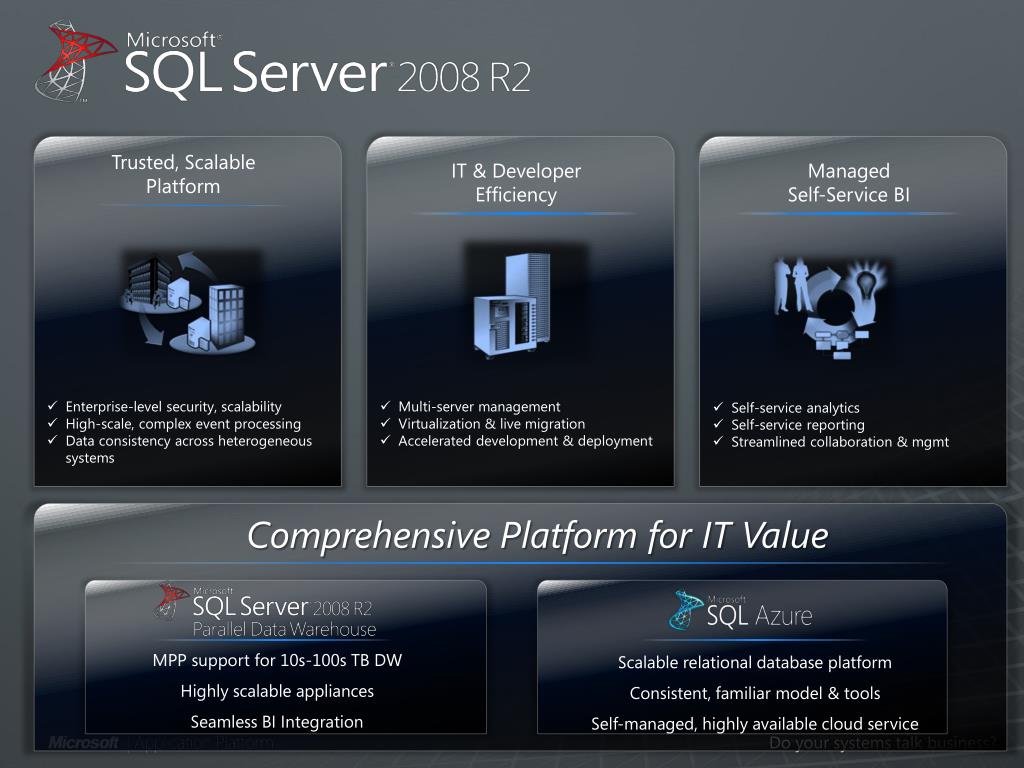The width and height of the screenshot is (1024, 768).
Task: Click 'Streamlined collaboration & mgmt' text
Action: coord(840,442)
